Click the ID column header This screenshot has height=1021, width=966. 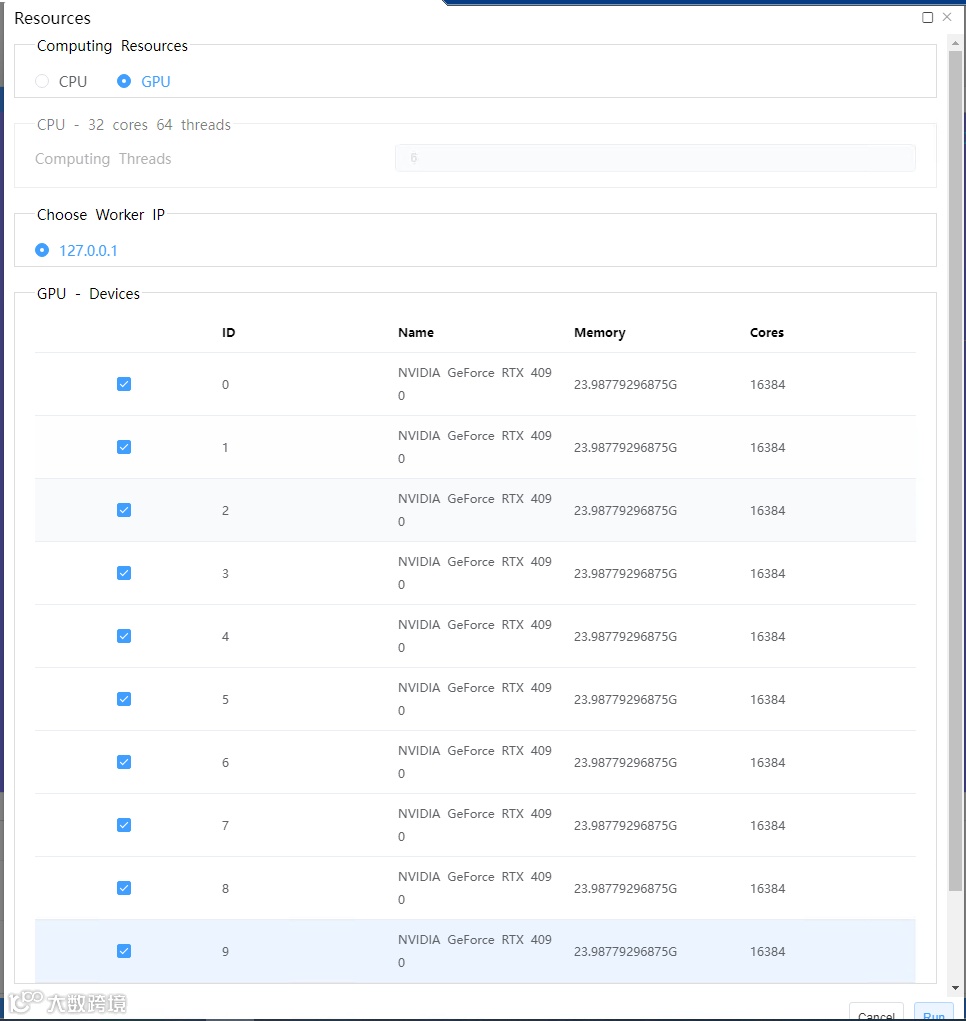coord(228,333)
